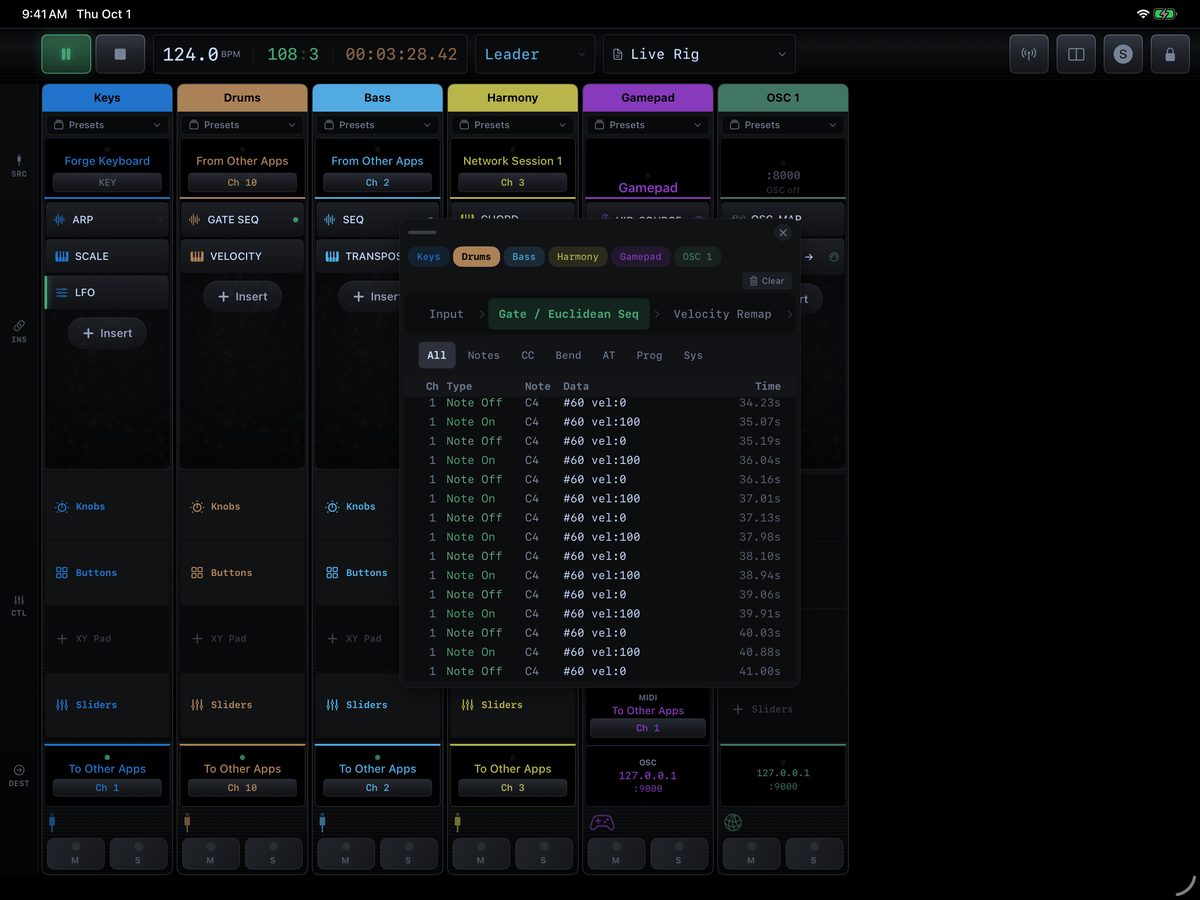Open Knobs controls in Keys strip

[x=107, y=507]
